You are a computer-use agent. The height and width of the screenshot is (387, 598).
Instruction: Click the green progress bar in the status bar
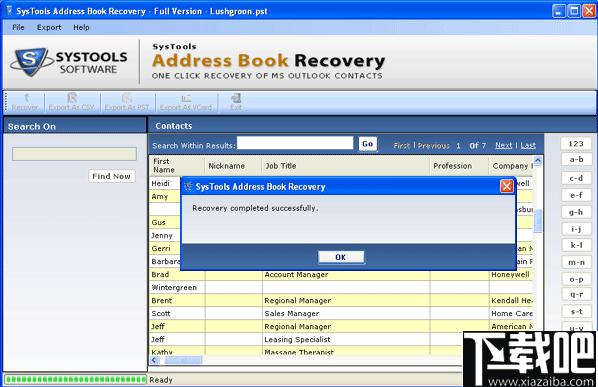point(75,379)
